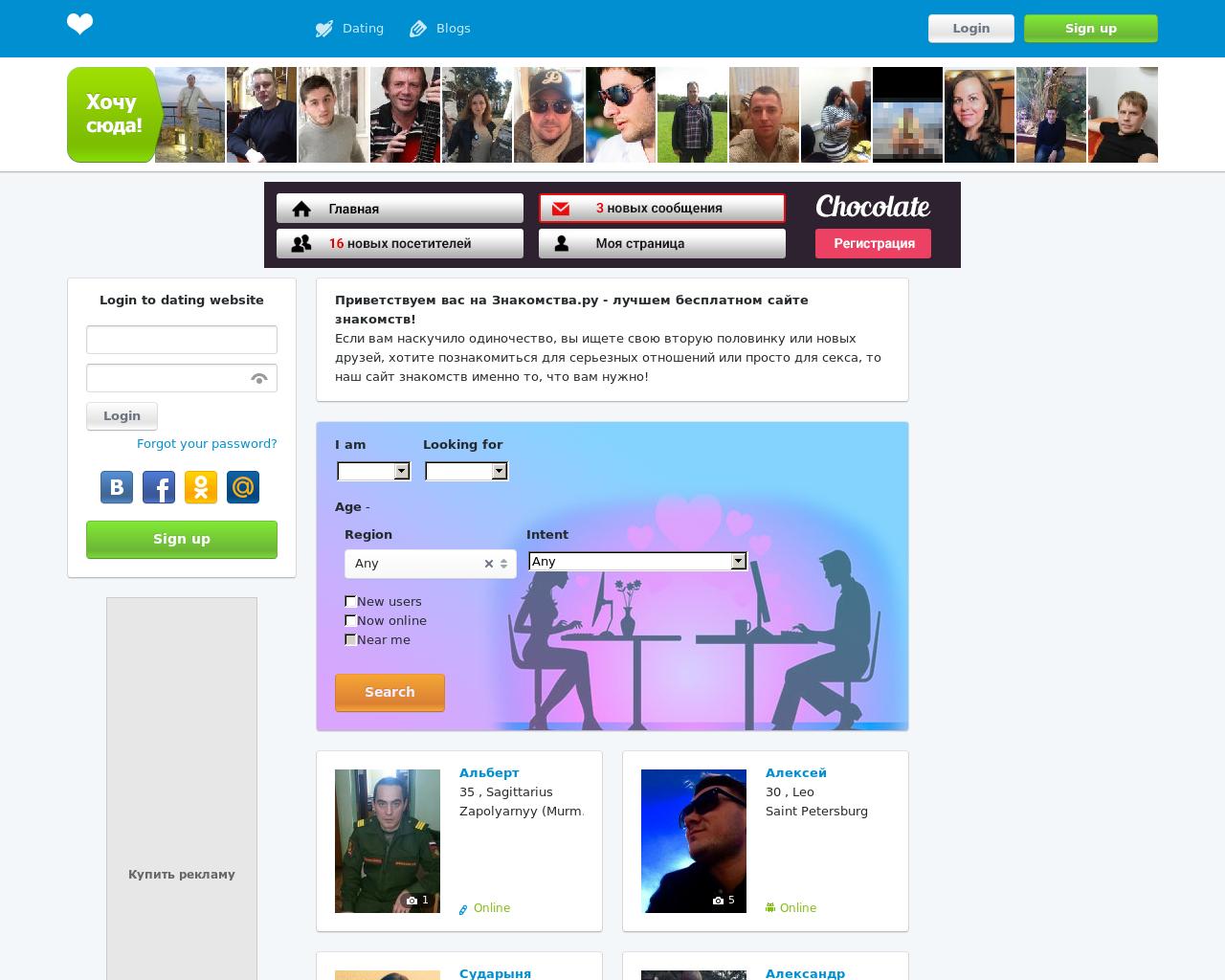The image size is (1225, 980).
Task: Check the New users checkbox
Action: (x=350, y=601)
